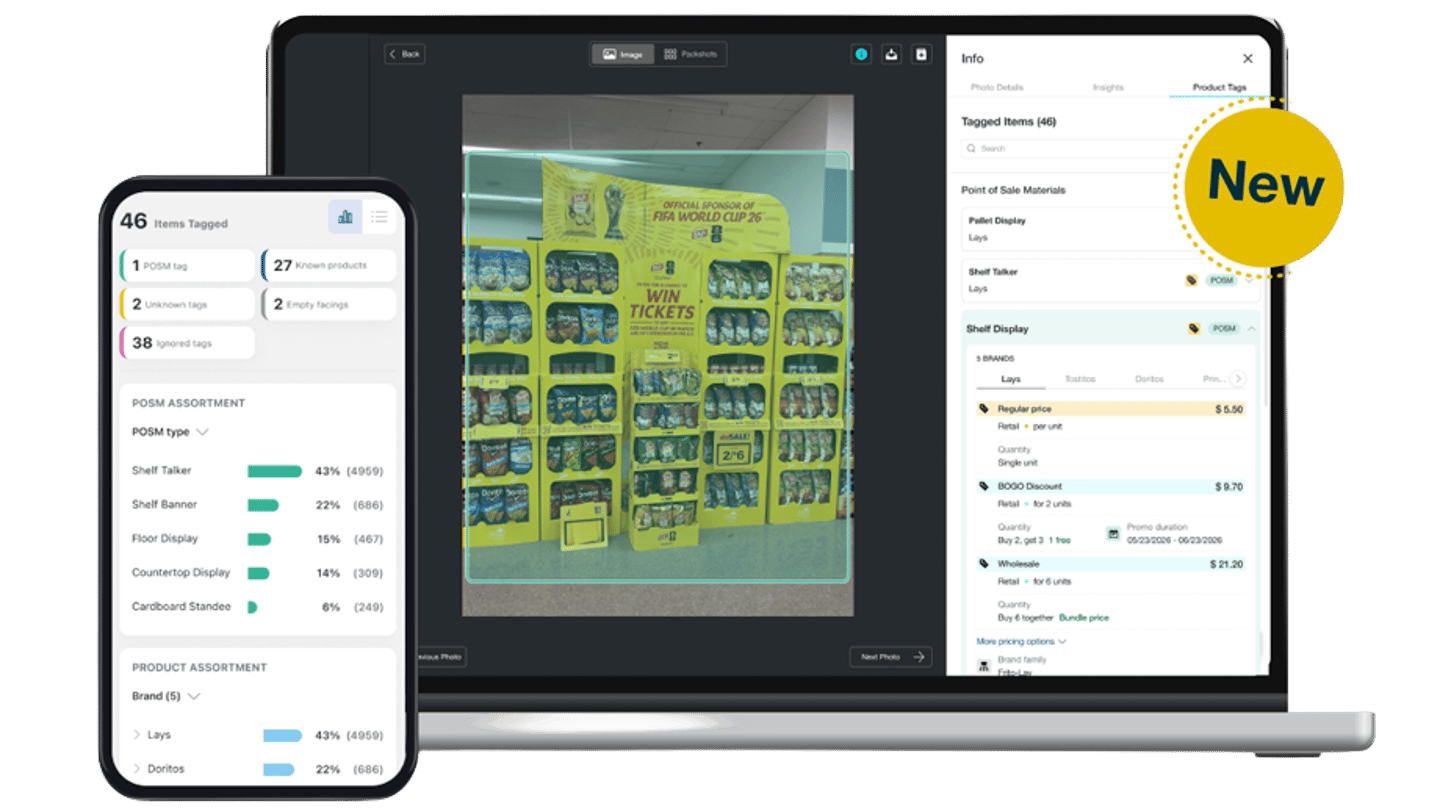Open the Photo Details tab
This screenshot has height=809, width=1440.
[x=996, y=88]
